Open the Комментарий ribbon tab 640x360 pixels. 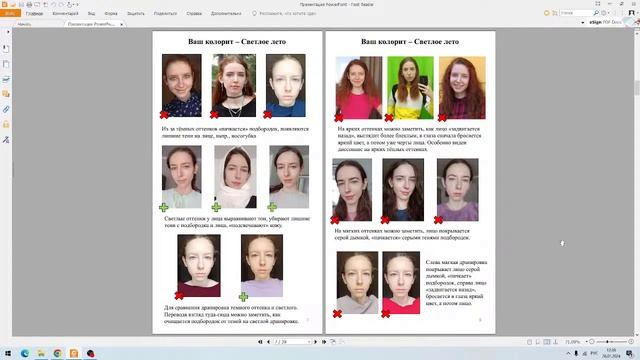tap(65, 13)
